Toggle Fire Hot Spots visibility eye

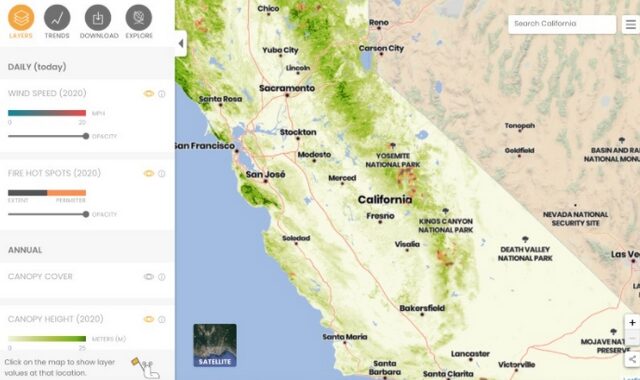(149, 173)
